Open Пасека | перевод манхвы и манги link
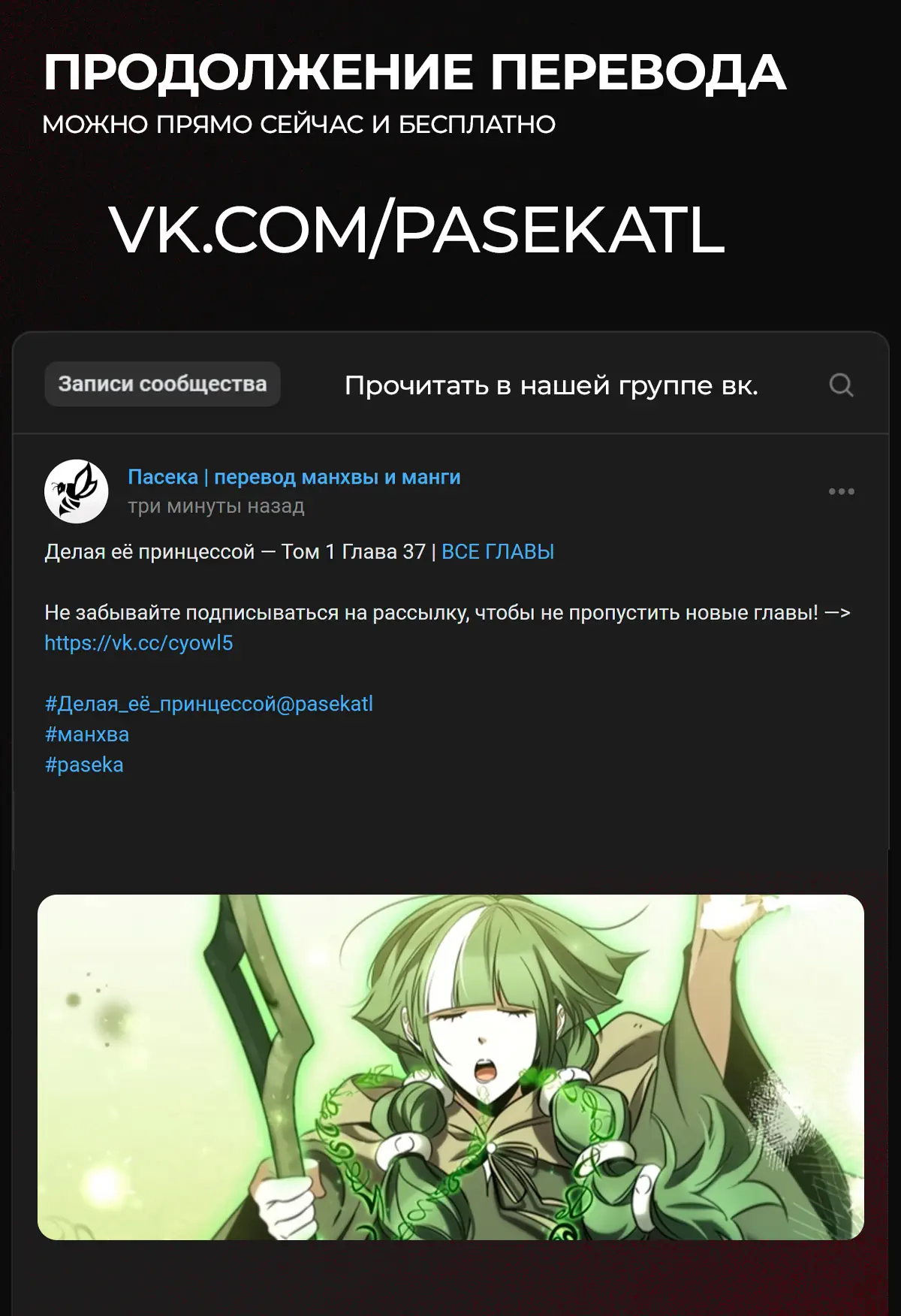901x1316 pixels. pyautogui.click(x=294, y=477)
